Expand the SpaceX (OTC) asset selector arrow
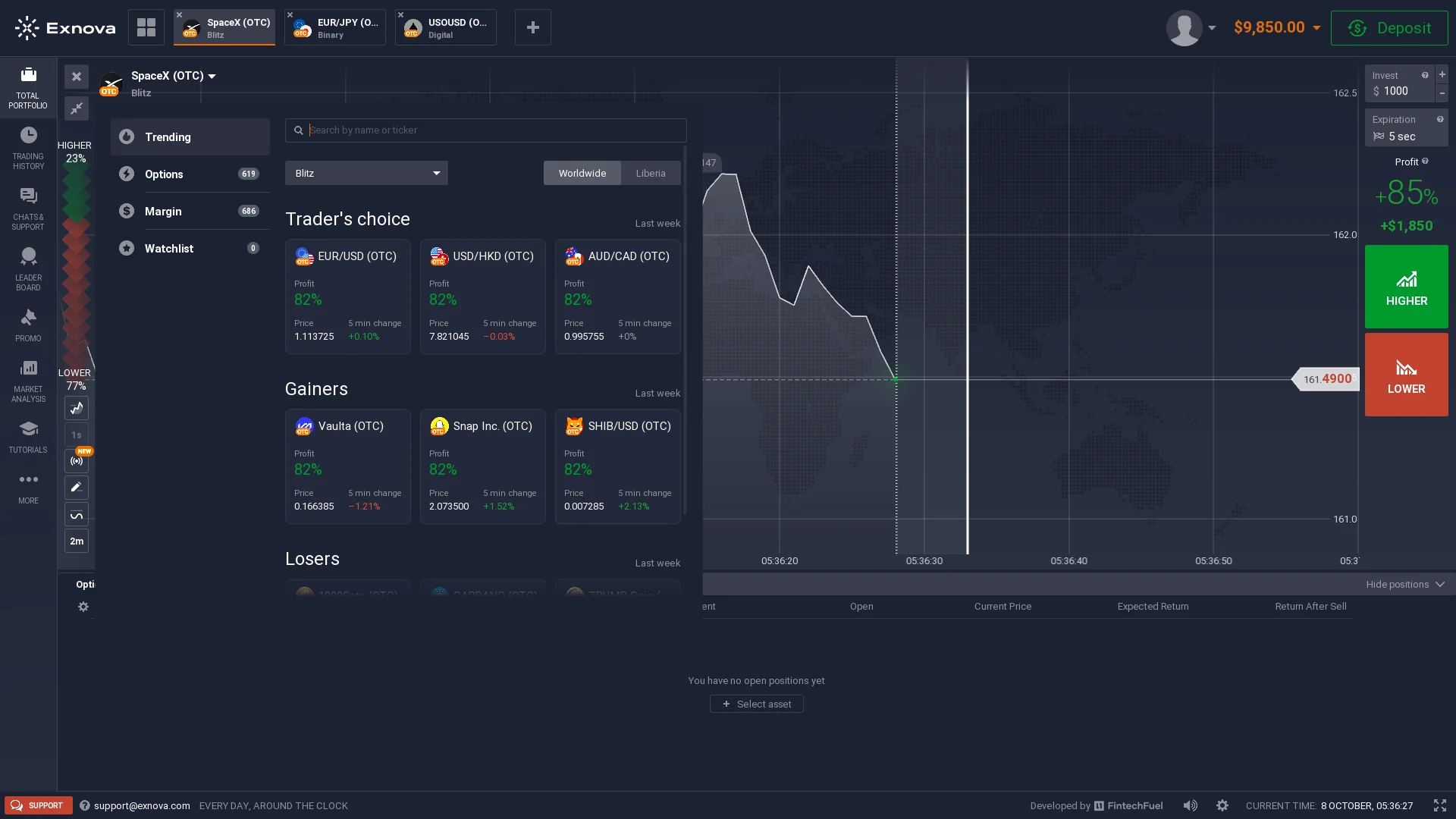 coord(212,77)
